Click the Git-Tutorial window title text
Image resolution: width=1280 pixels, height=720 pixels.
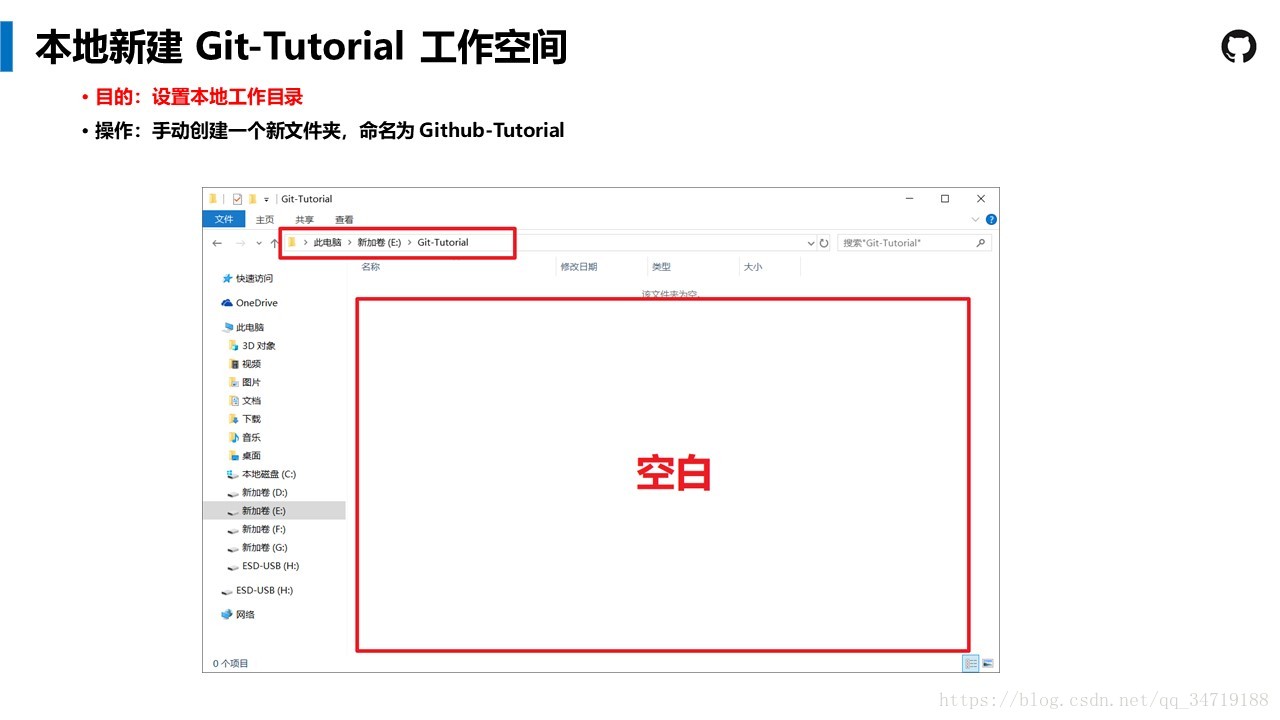click(x=307, y=199)
